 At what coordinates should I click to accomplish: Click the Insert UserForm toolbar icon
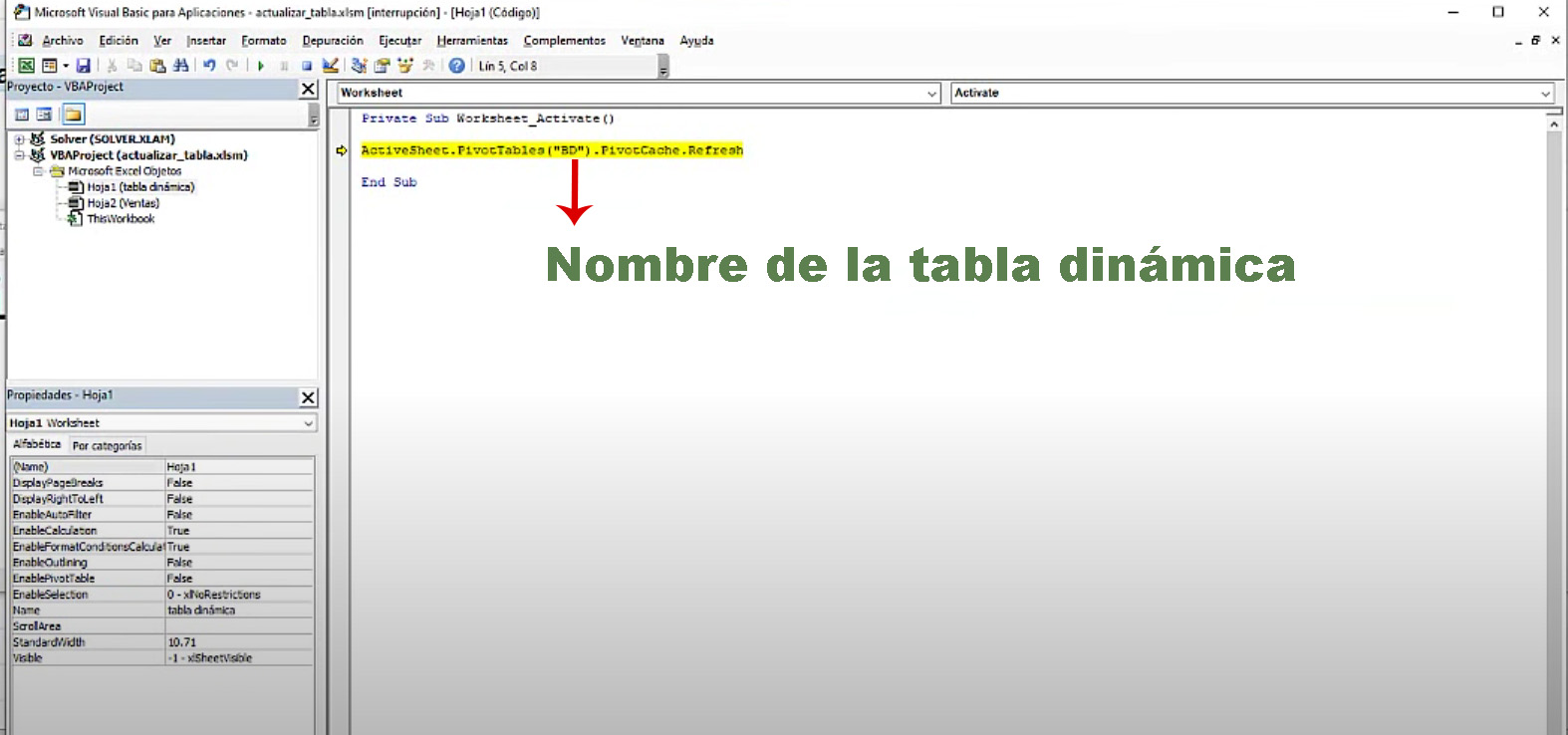click(x=49, y=66)
